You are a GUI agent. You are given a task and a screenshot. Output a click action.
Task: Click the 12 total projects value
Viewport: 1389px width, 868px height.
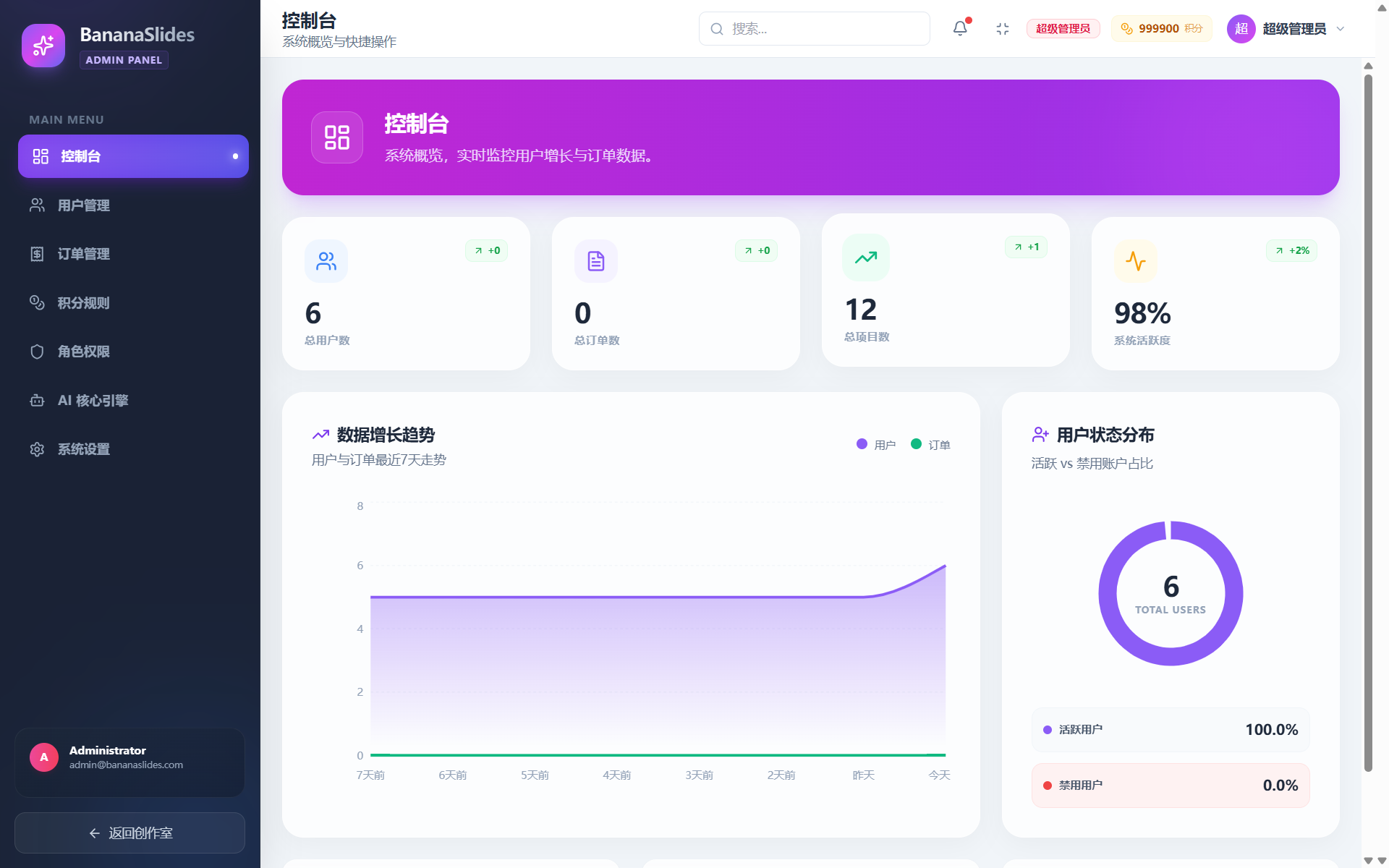(861, 310)
